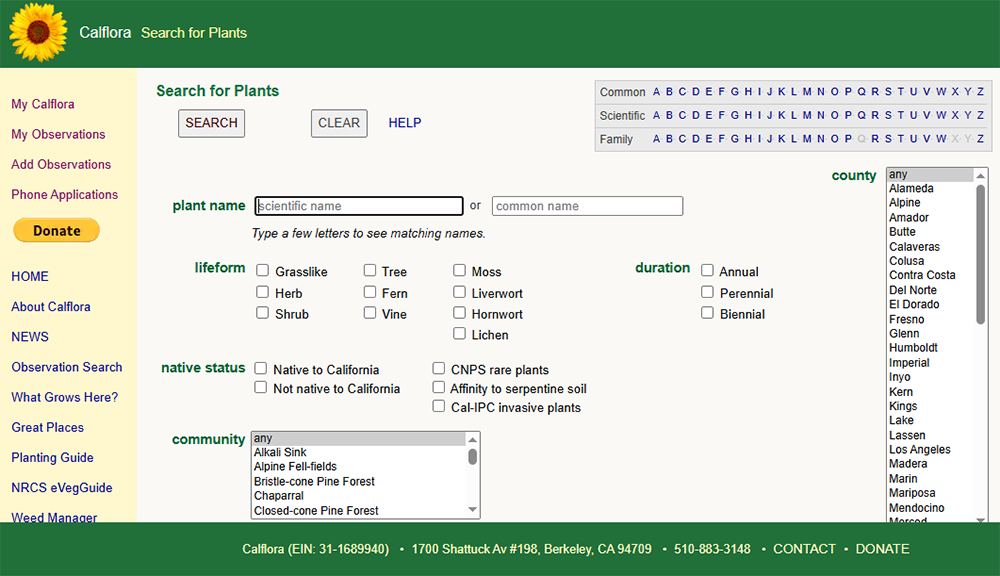
Task: Enable the CNPS rare plants filter
Action: [438, 368]
